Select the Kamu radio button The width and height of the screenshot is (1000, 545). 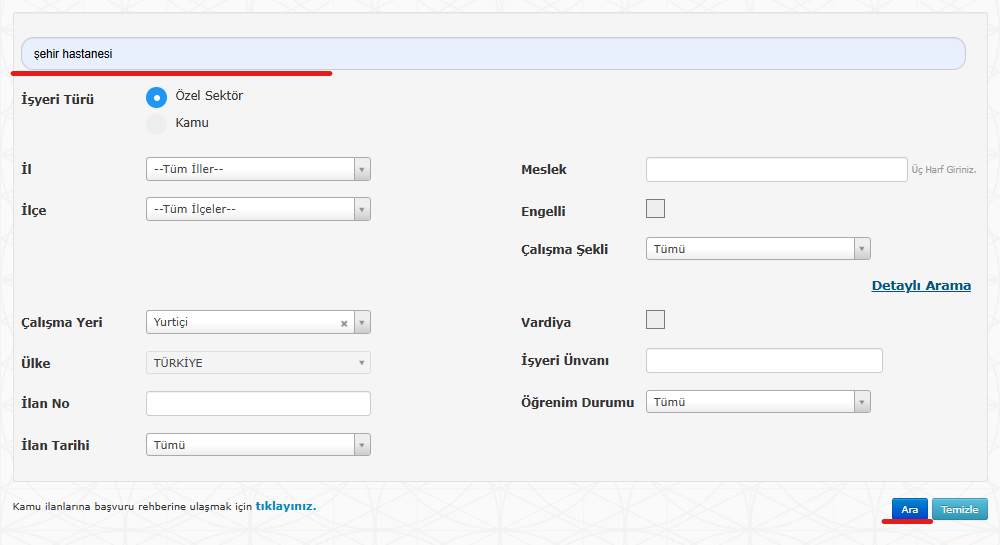(156, 124)
